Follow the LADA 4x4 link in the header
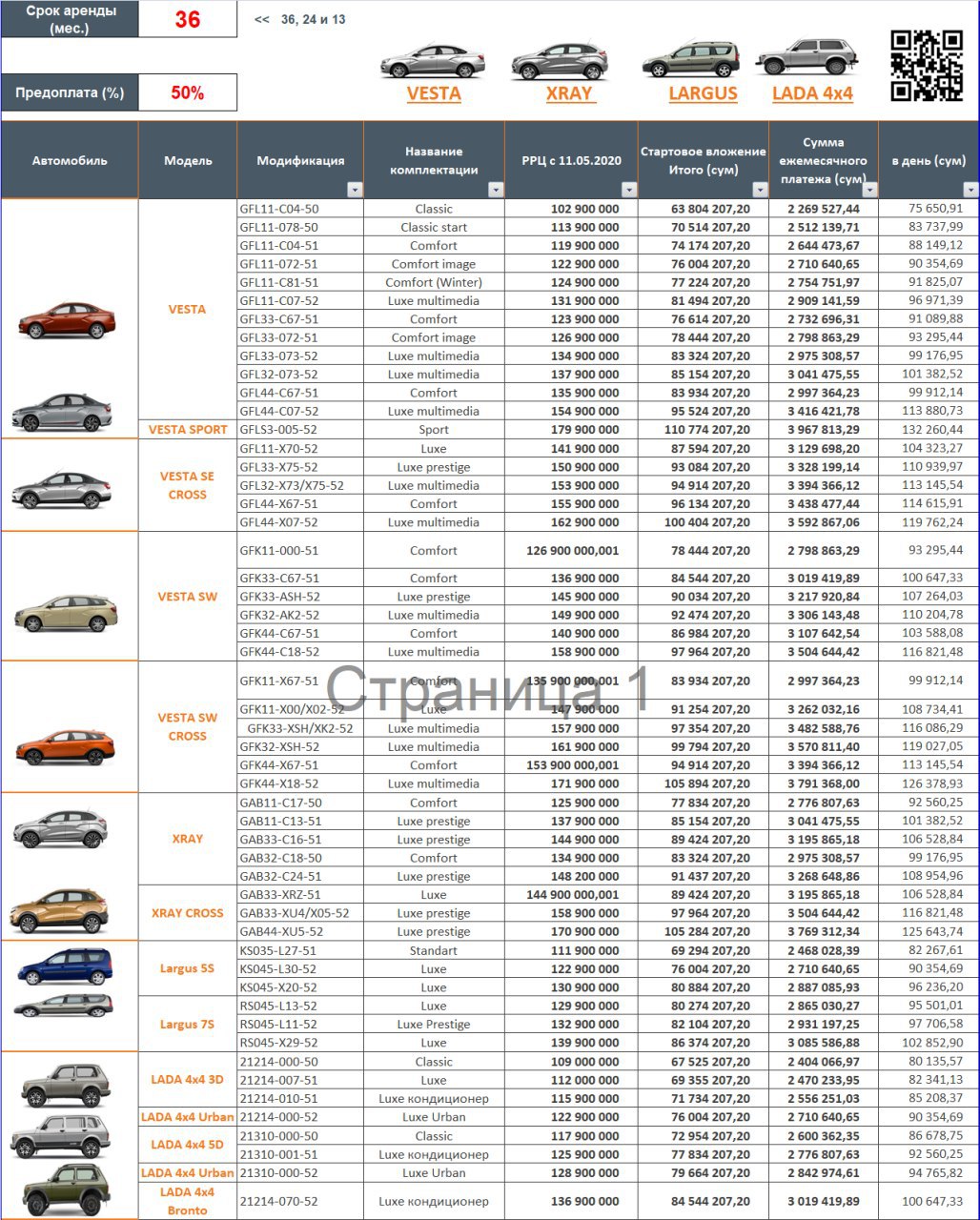980x1220 pixels. coord(812,93)
